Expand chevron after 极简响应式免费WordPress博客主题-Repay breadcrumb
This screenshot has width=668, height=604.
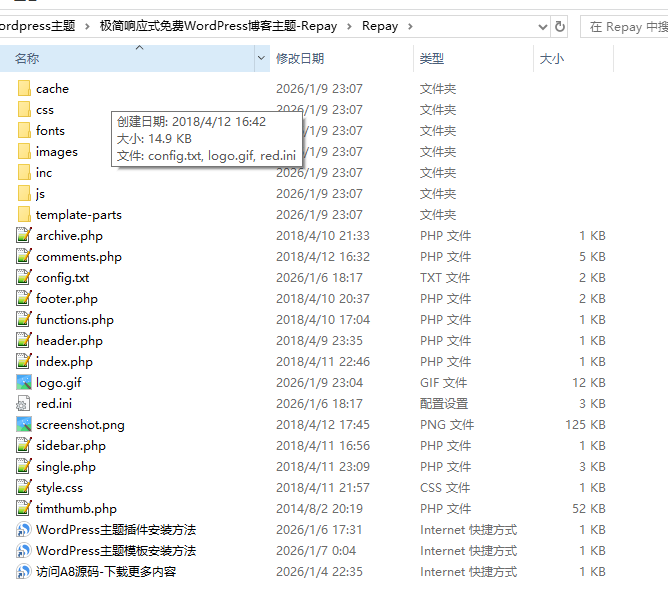349,26
